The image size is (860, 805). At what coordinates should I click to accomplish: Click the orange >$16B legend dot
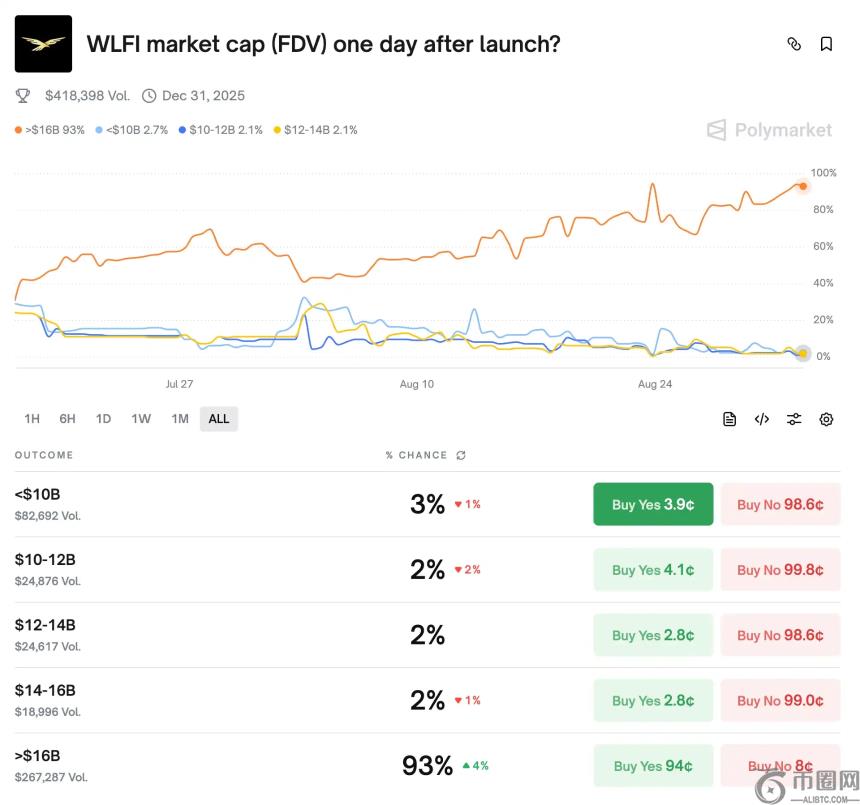(18, 130)
